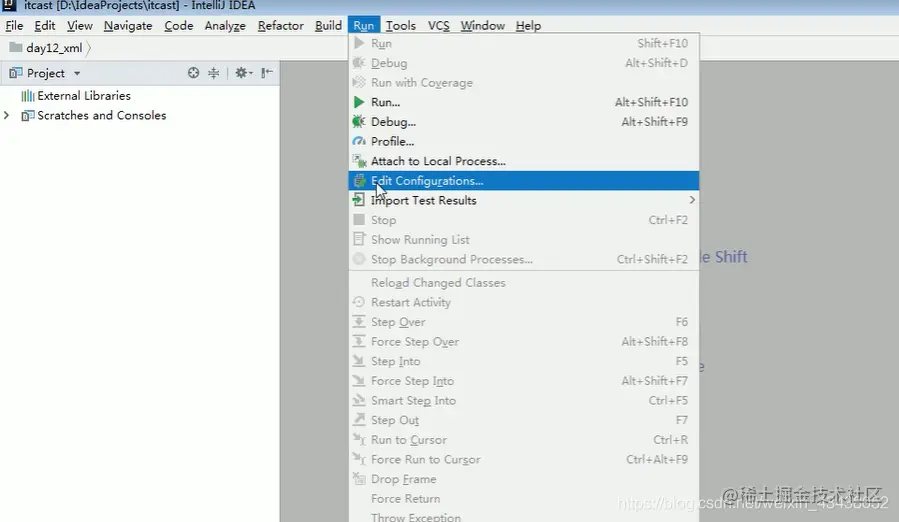The image size is (899, 522).
Task: Open the View menu
Action: [x=80, y=26]
